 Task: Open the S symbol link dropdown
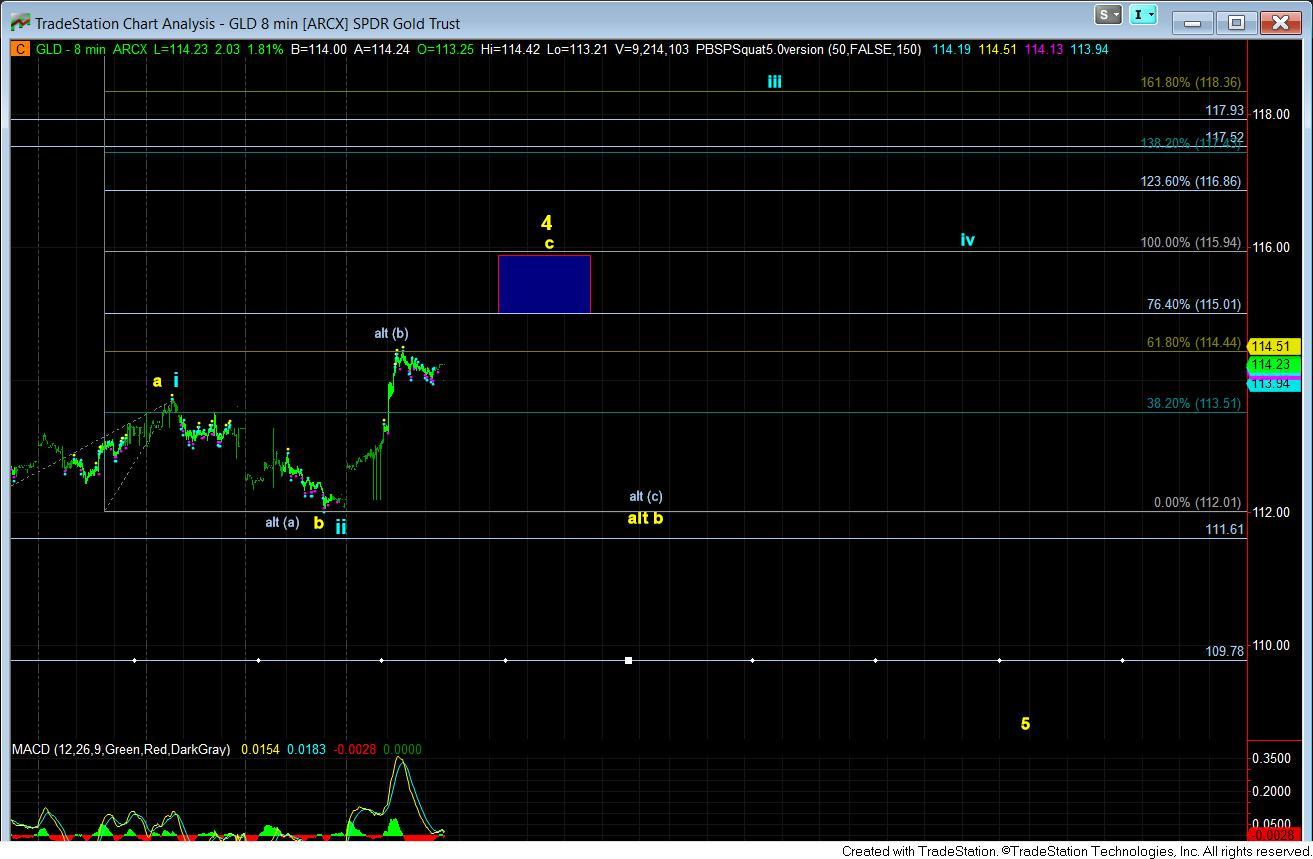[x=1107, y=14]
